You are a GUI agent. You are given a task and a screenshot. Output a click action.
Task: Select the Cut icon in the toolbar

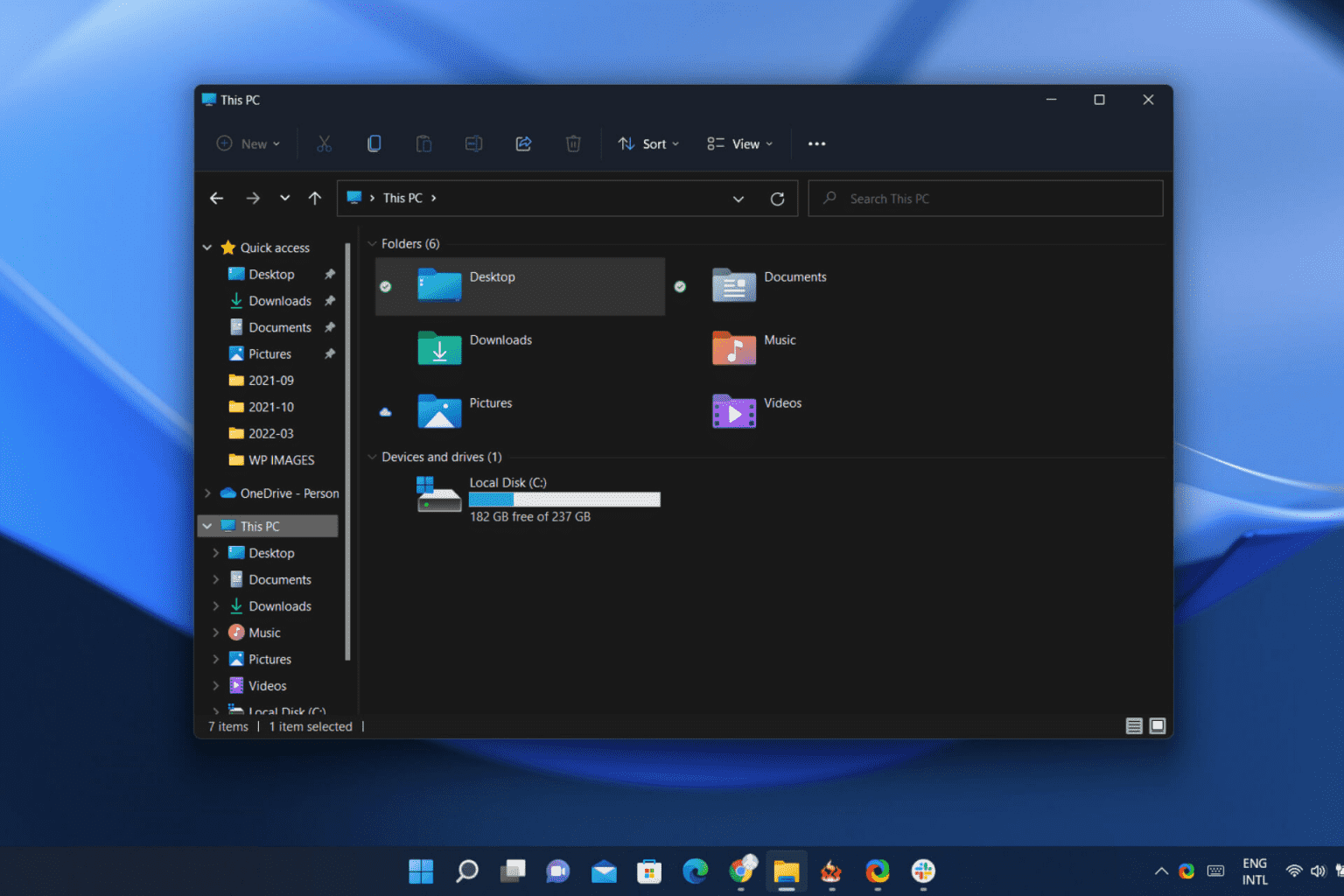(x=325, y=143)
